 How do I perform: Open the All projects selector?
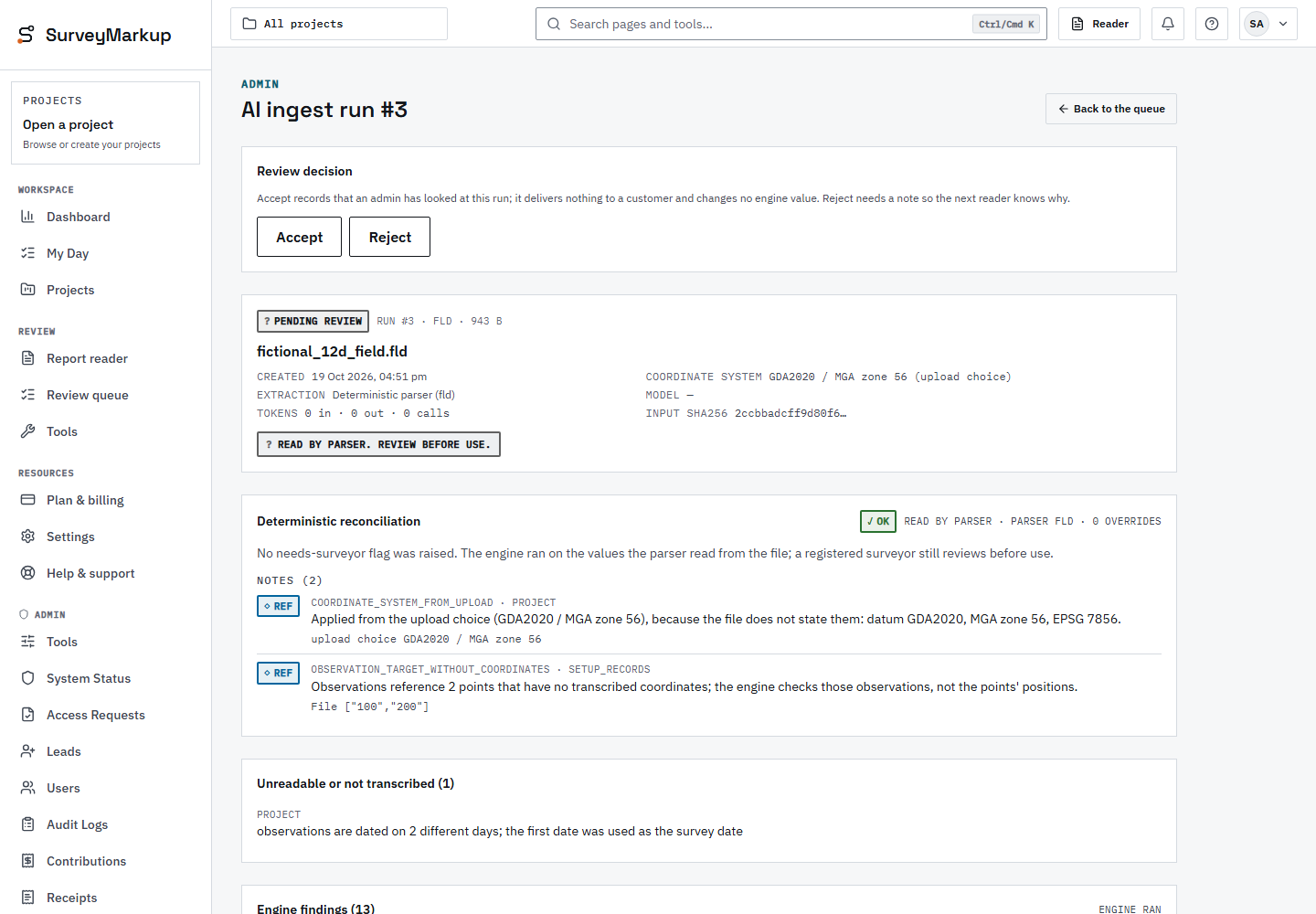(x=339, y=24)
